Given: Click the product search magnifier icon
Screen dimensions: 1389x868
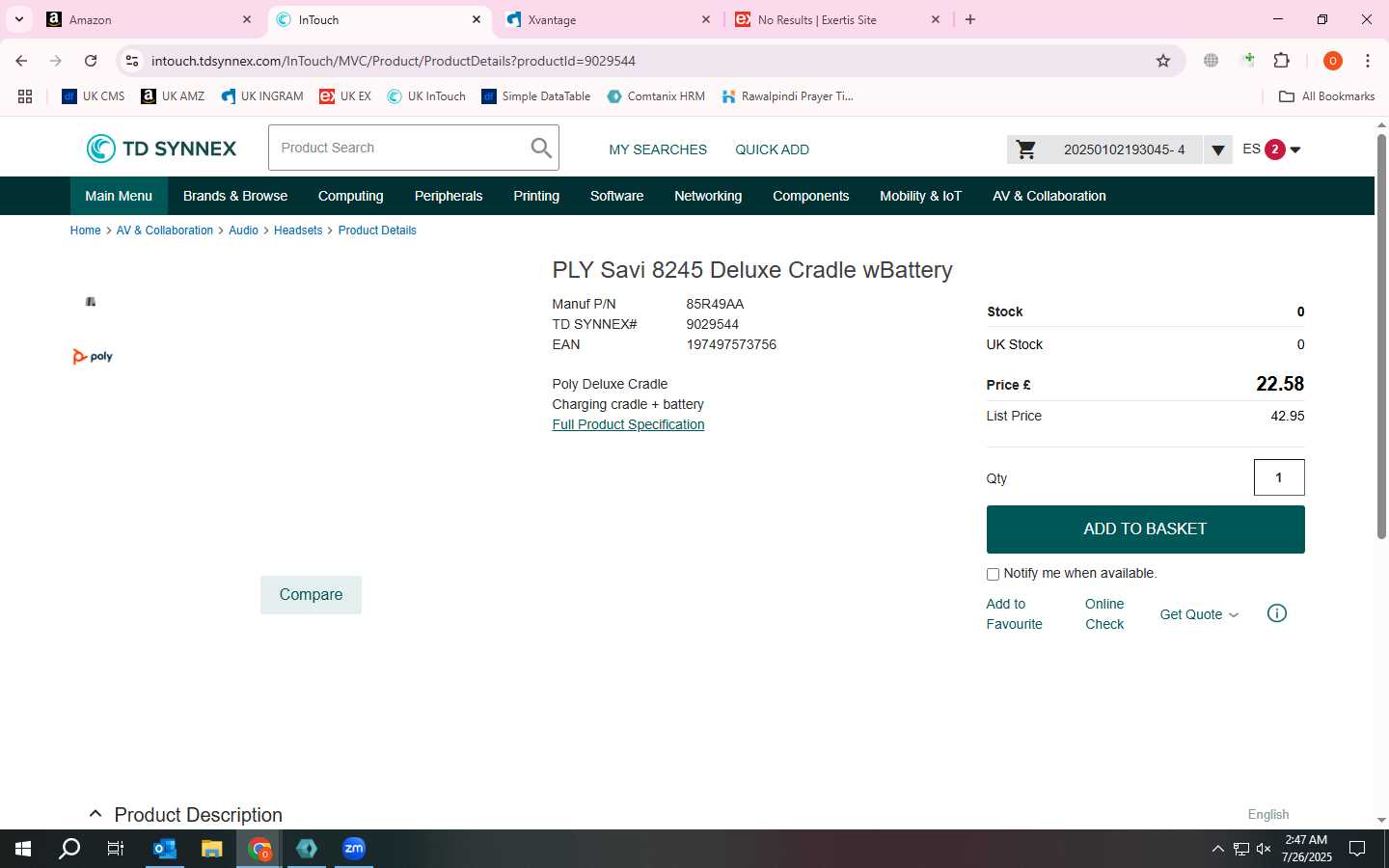Looking at the screenshot, I should [x=541, y=148].
